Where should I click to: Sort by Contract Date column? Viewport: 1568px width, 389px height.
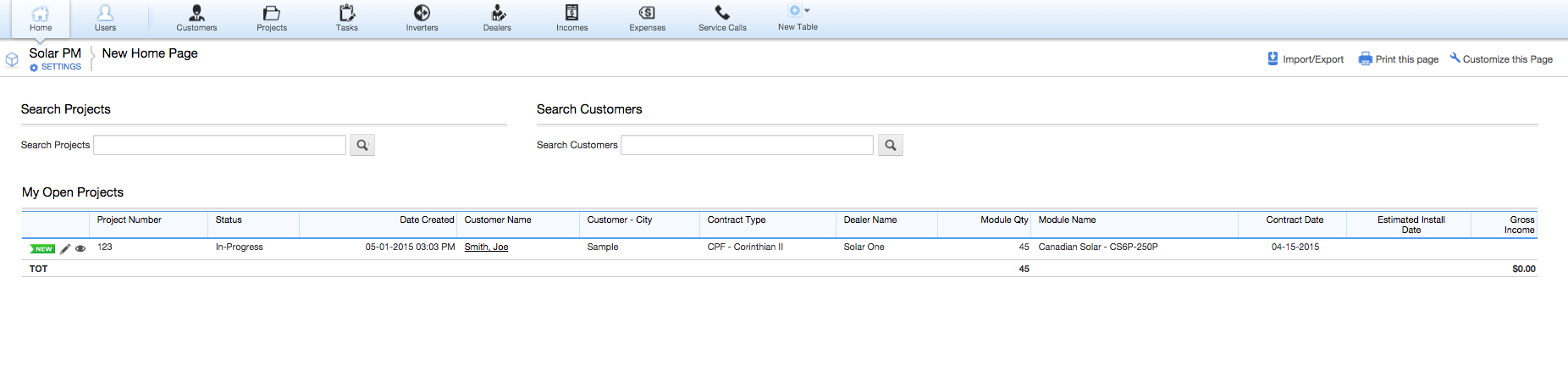(1295, 220)
